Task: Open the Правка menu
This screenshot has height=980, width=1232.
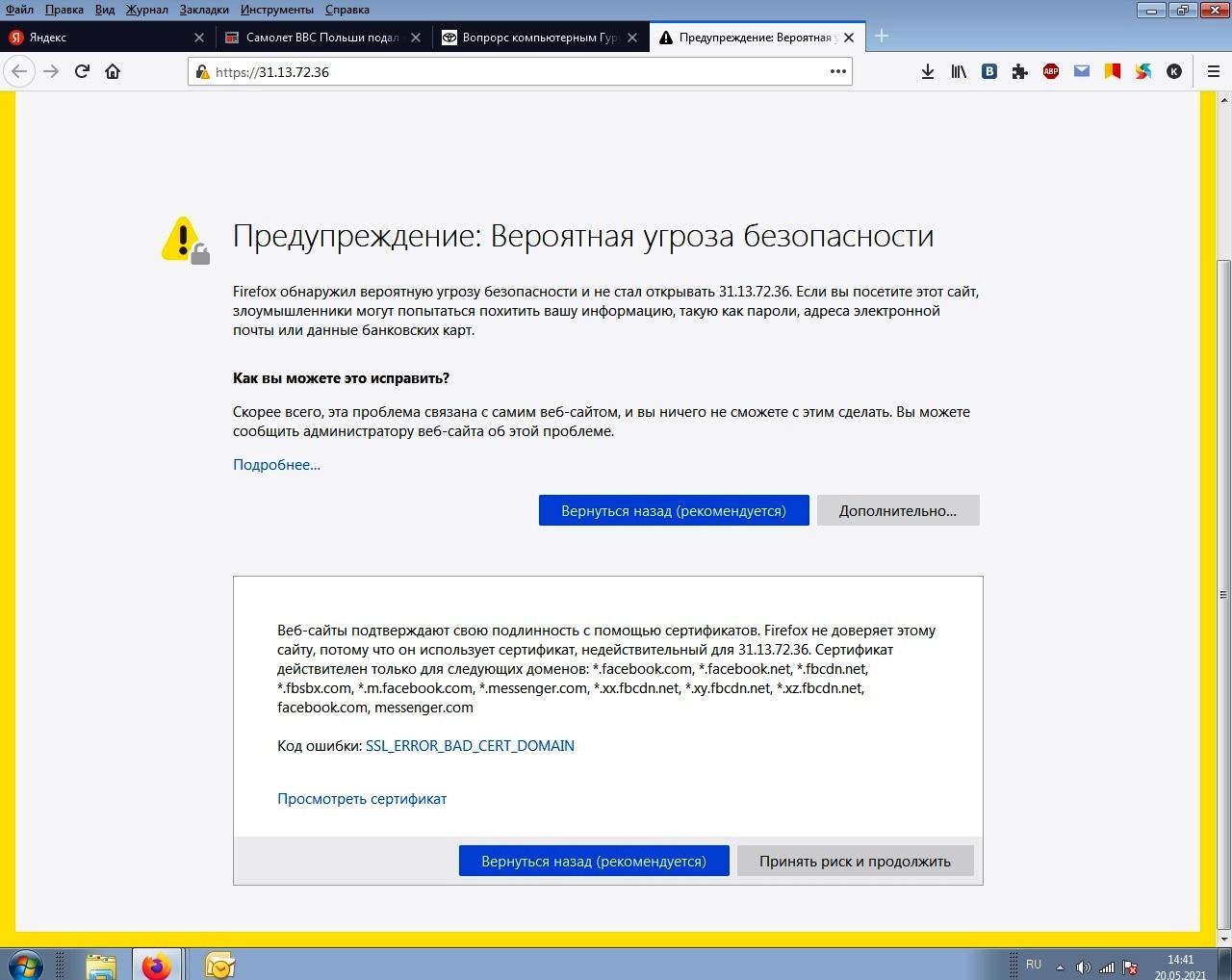Action: tap(64, 10)
